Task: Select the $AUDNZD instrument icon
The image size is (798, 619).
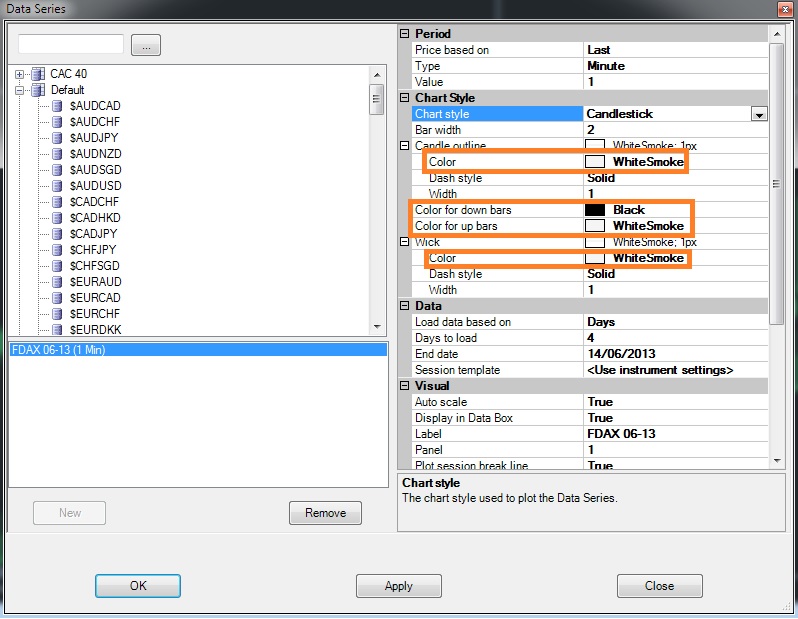Action: 58,154
